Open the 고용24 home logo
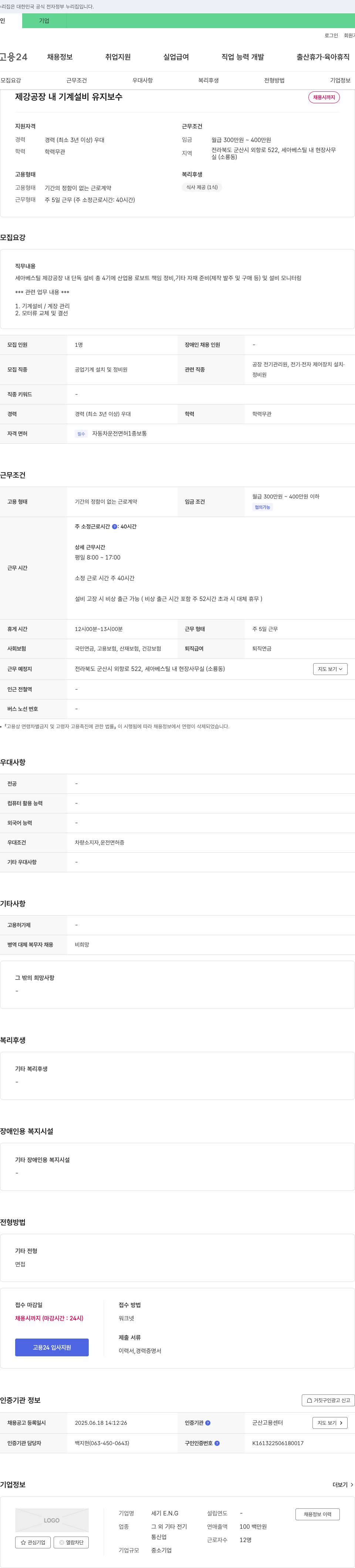 [13, 57]
